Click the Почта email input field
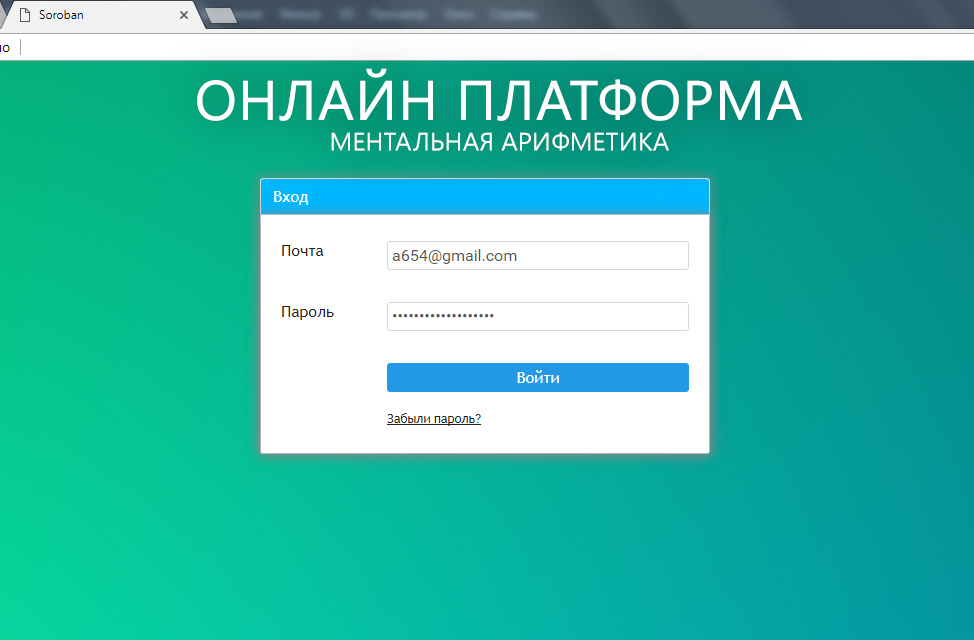 pyautogui.click(x=537, y=255)
